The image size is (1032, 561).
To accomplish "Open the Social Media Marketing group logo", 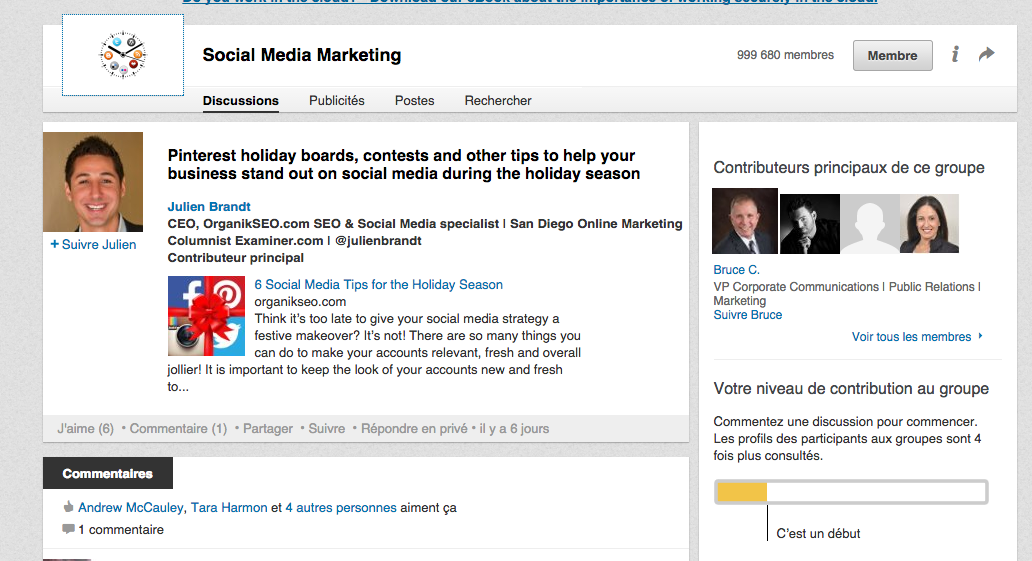I will 123,55.
